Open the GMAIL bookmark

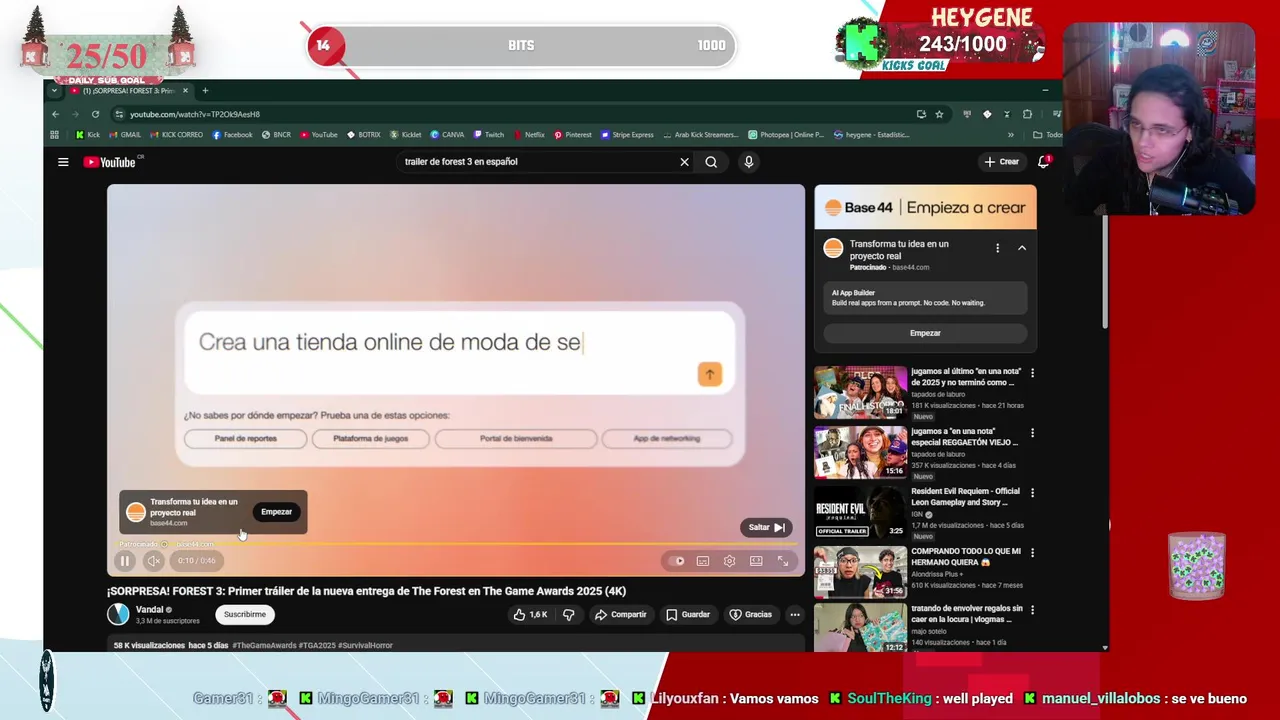pos(125,135)
